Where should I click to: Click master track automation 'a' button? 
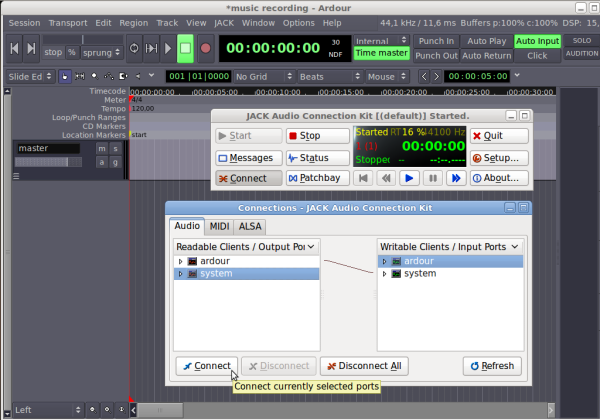(101, 163)
